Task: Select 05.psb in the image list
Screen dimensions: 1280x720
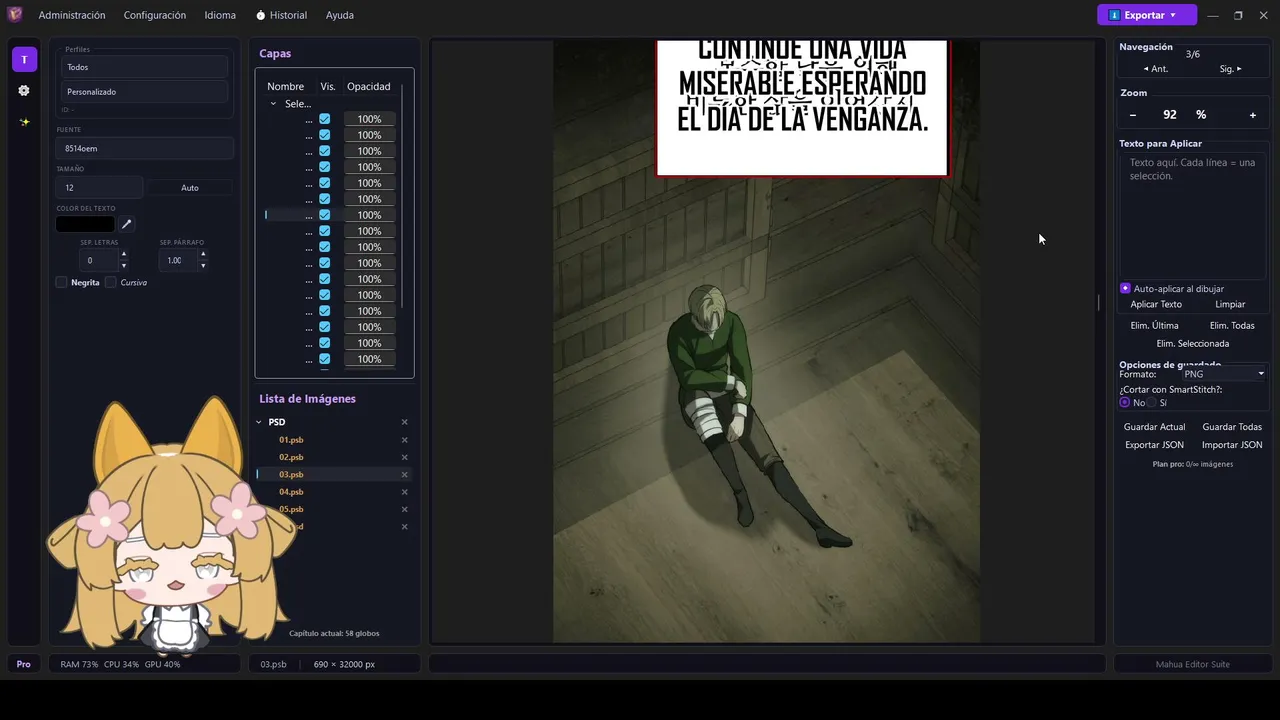Action: click(291, 509)
